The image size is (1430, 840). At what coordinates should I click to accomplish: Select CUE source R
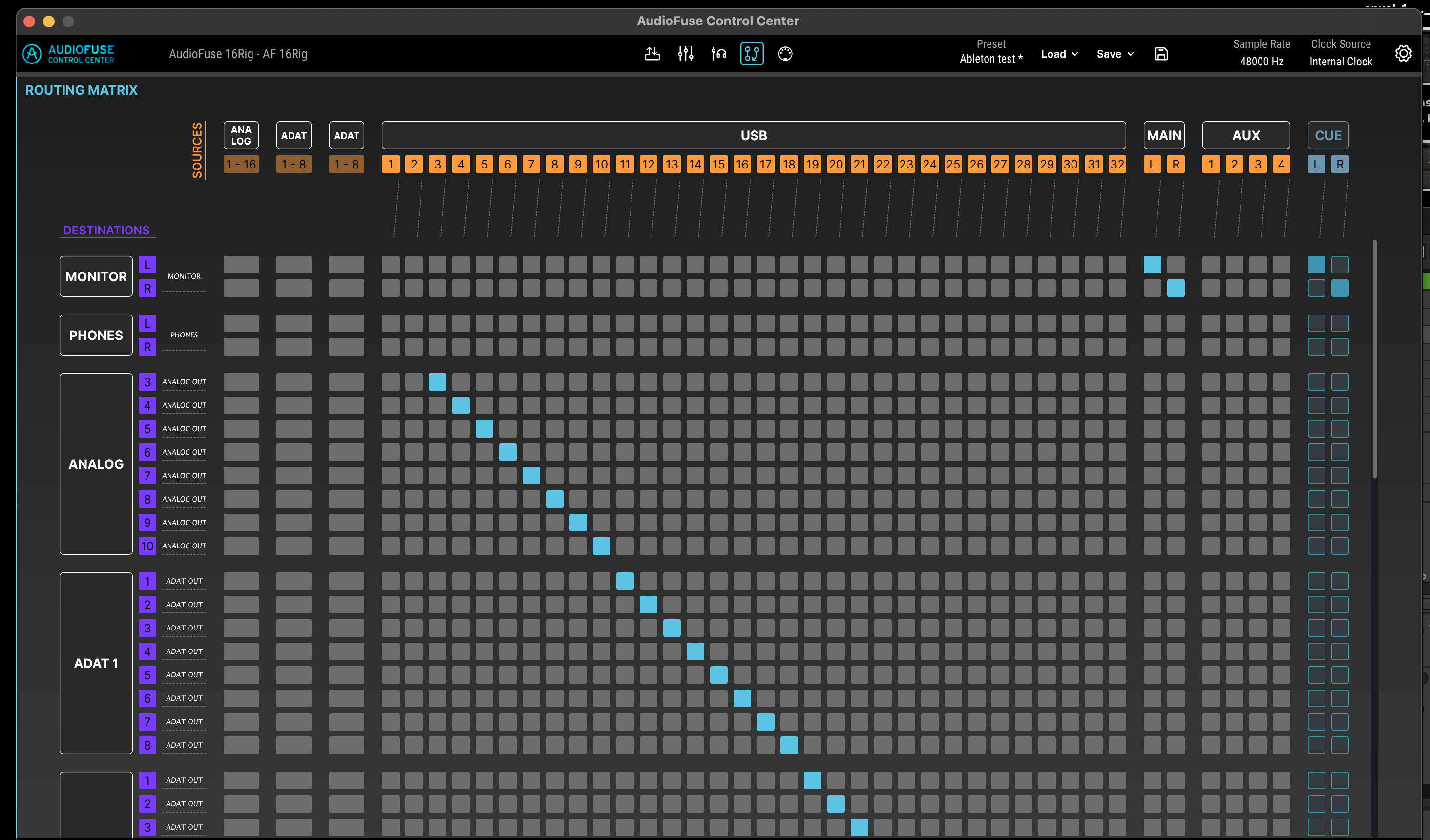click(x=1340, y=165)
